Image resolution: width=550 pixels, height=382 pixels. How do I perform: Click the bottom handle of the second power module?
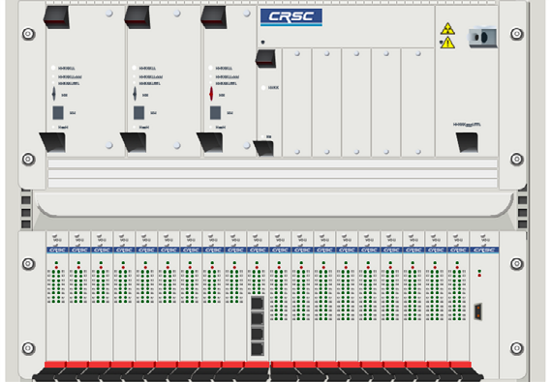point(134,142)
